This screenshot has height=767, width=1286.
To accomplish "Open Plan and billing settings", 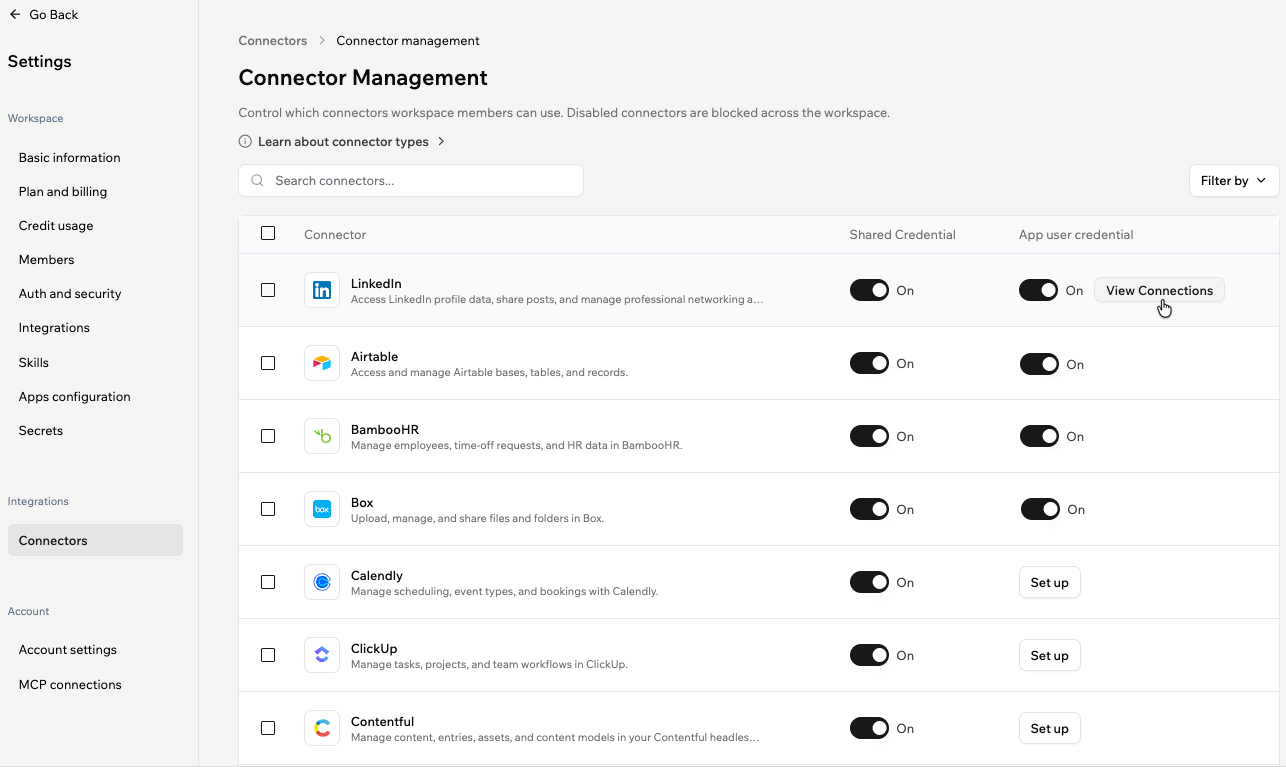I will click(x=63, y=192).
